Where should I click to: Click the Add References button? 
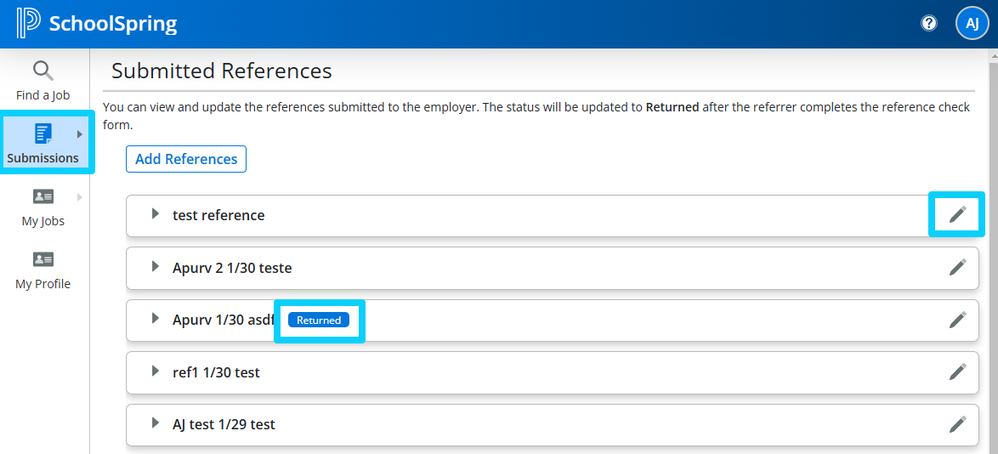[186, 159]
